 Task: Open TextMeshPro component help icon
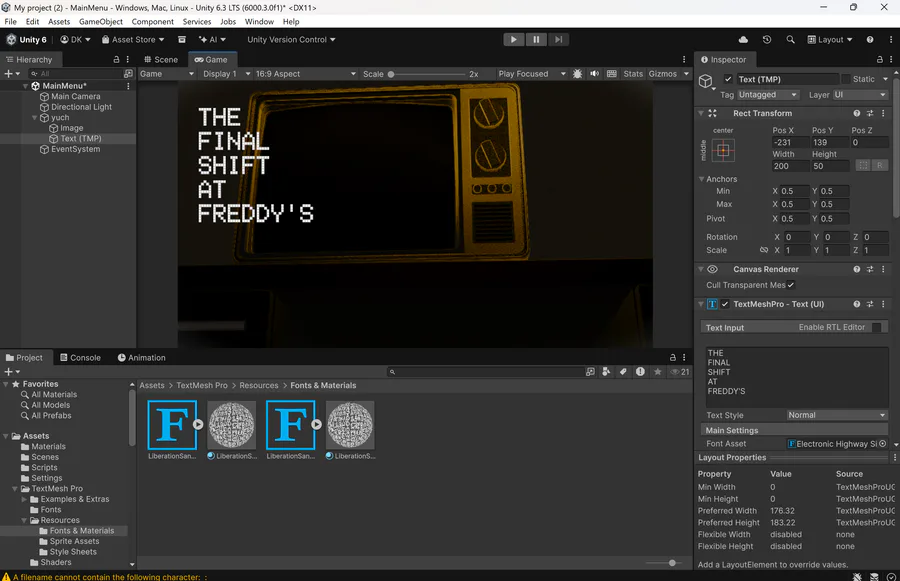pyautogui.click(x=856, y=304)
